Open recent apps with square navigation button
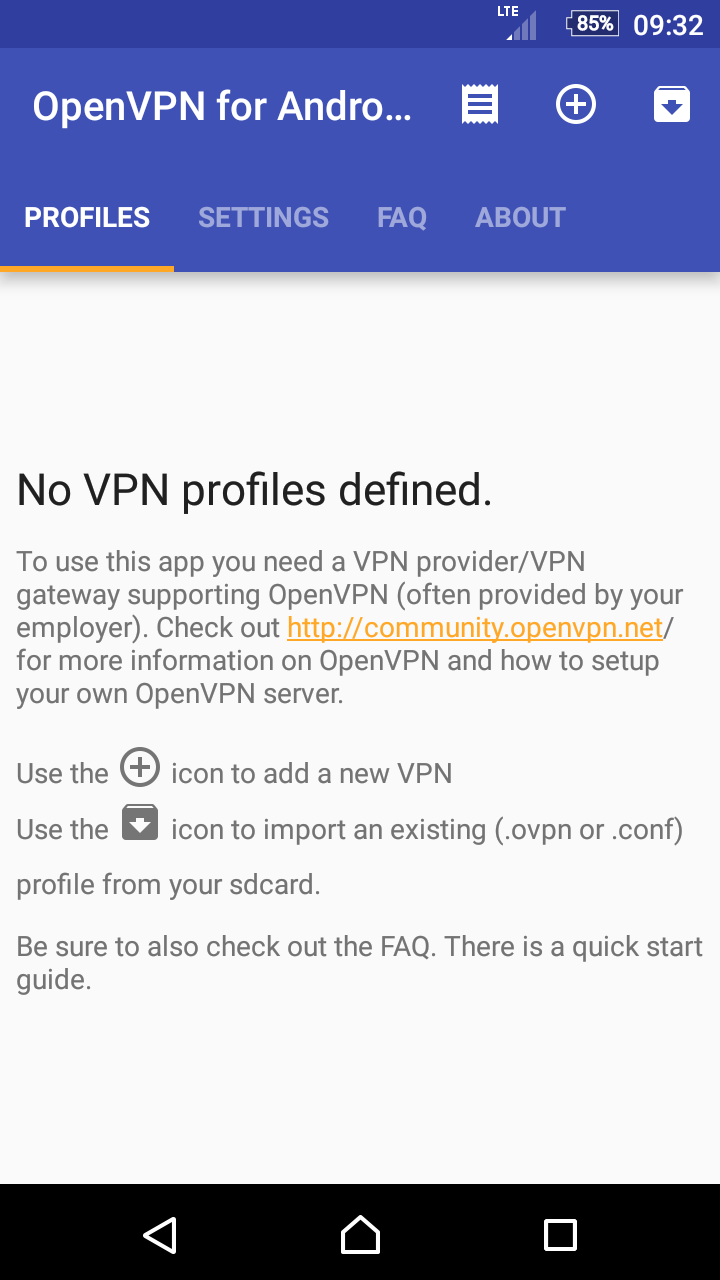The width and height of the screenshot is (720, 1280). [x=560, y=1235]
